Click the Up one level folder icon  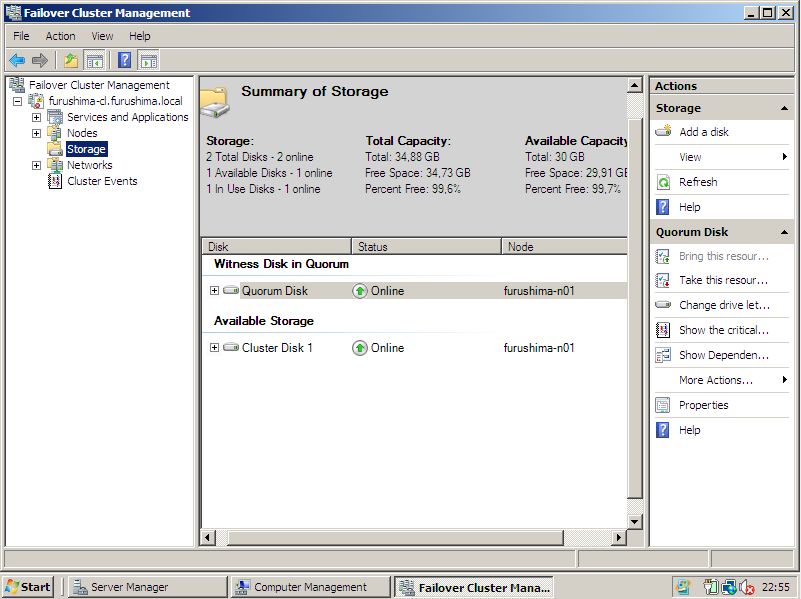[x=71, y=60]
